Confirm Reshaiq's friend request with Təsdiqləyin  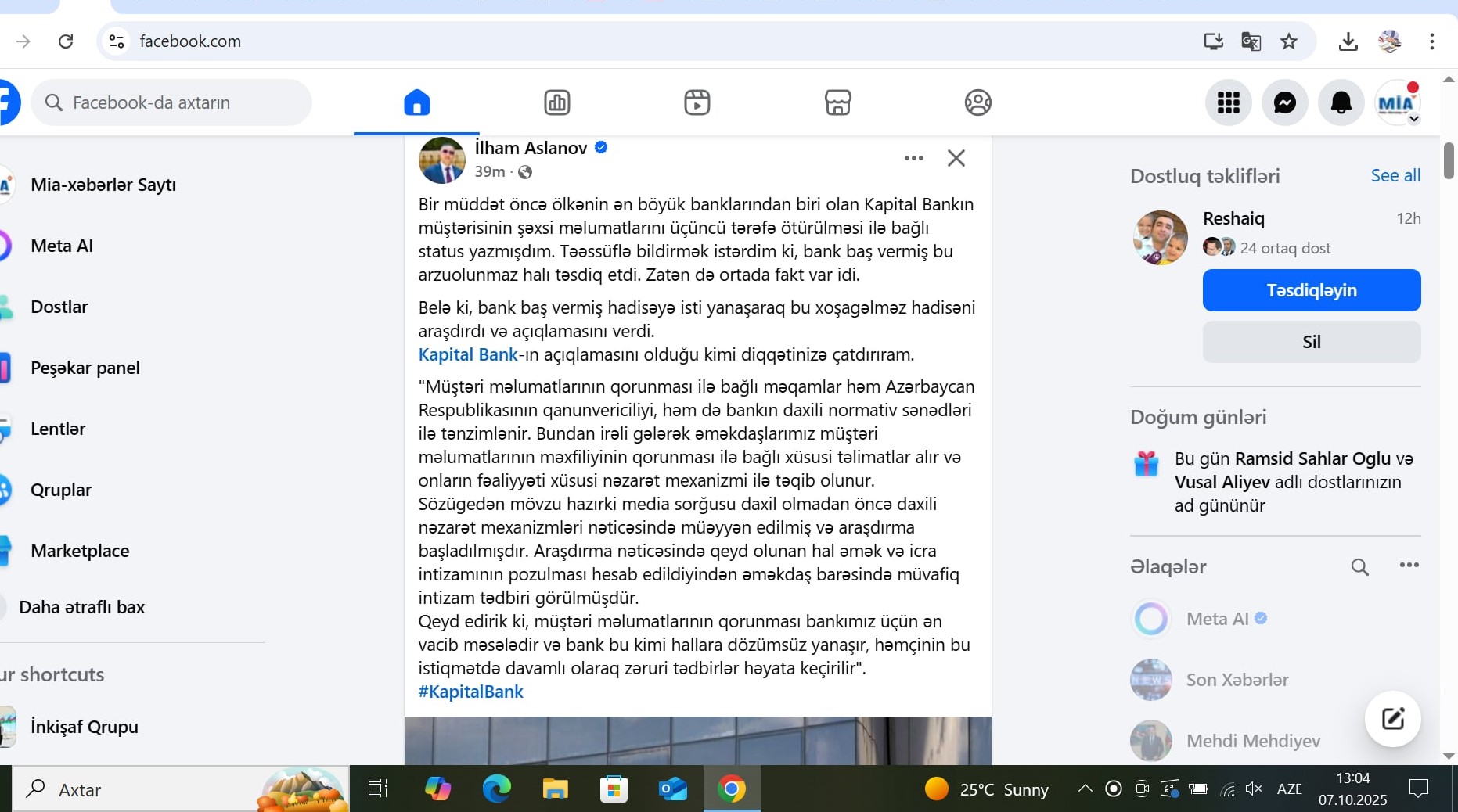tap(1311, 290)
